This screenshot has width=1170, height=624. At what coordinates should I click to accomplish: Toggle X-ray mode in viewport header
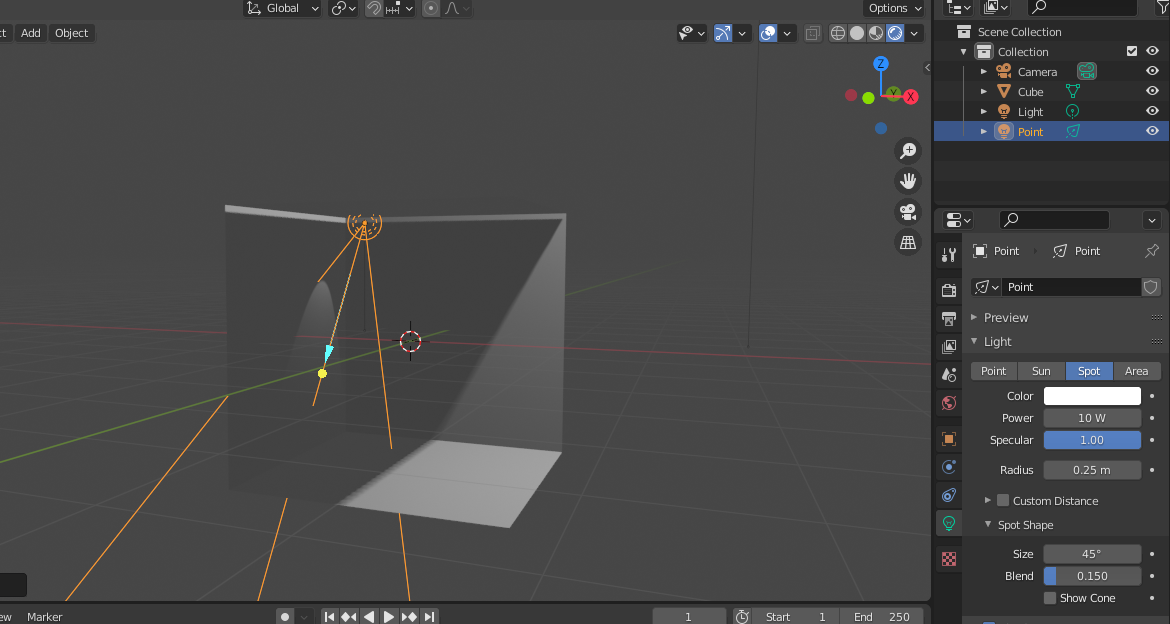(813, 33)
